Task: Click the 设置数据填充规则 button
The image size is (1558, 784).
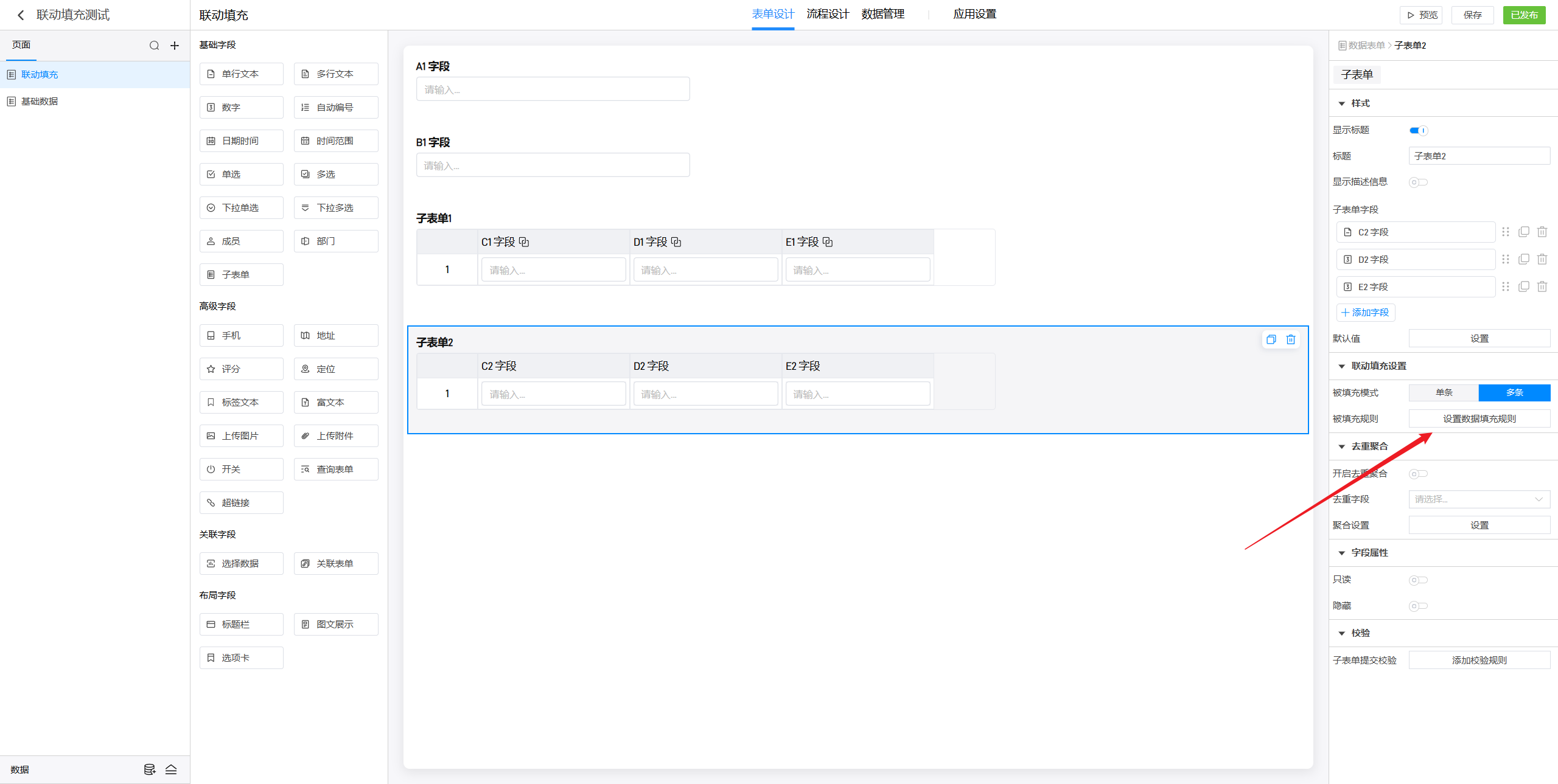Action: (x=1479, y=418)
